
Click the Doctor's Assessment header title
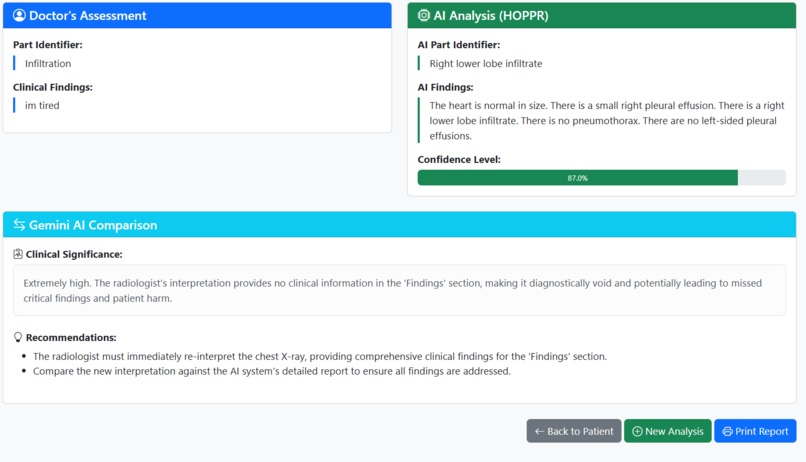(87, 15)
